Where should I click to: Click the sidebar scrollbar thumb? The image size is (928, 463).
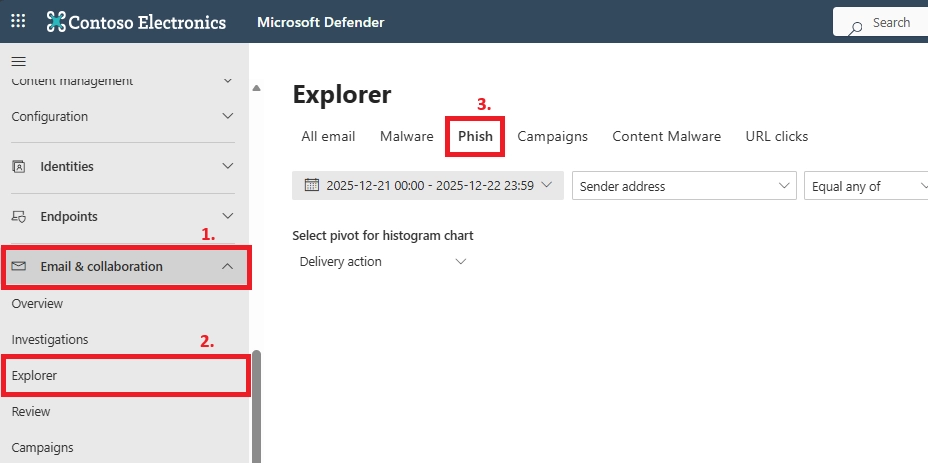tap(256, 406)
